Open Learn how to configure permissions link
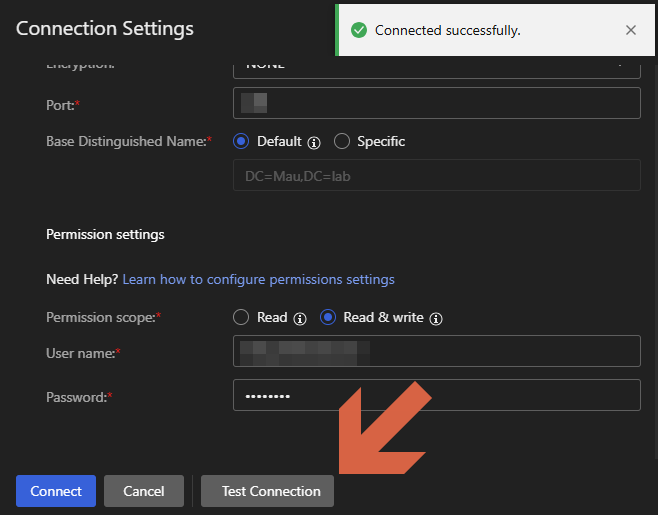Viewport: 658px width, 515px height. tap(258, 279)
